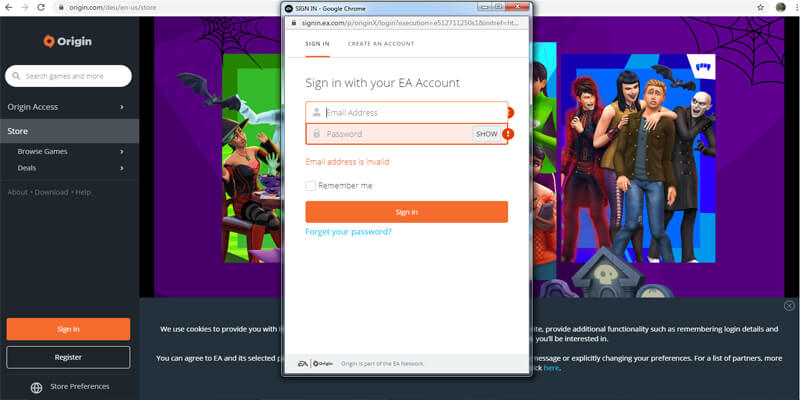Click the padlock in main address bar
Viewport: 800px width, 400px height.
[x=61, y=8]
